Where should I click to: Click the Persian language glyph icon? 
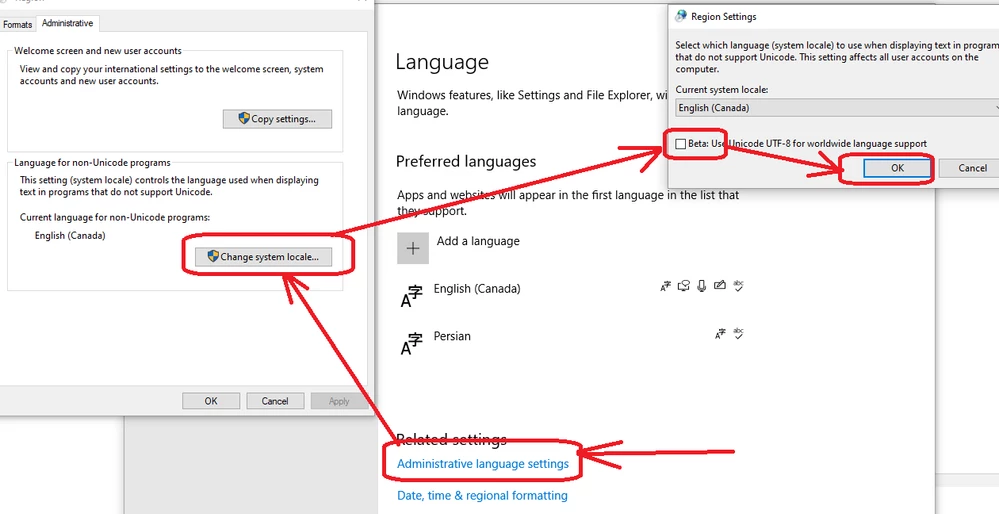[411, 344]
